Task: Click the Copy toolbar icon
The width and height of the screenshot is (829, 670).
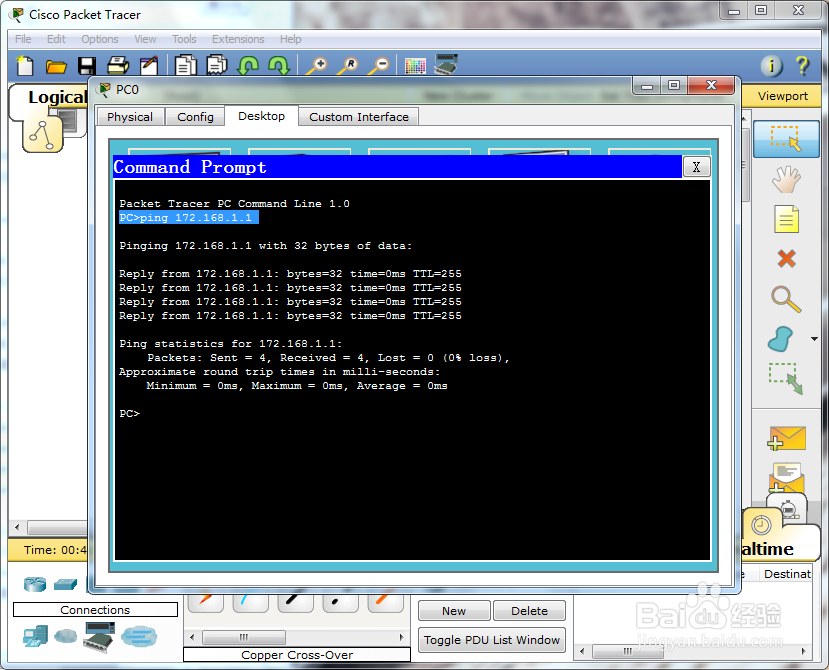Action: point(186,66)
